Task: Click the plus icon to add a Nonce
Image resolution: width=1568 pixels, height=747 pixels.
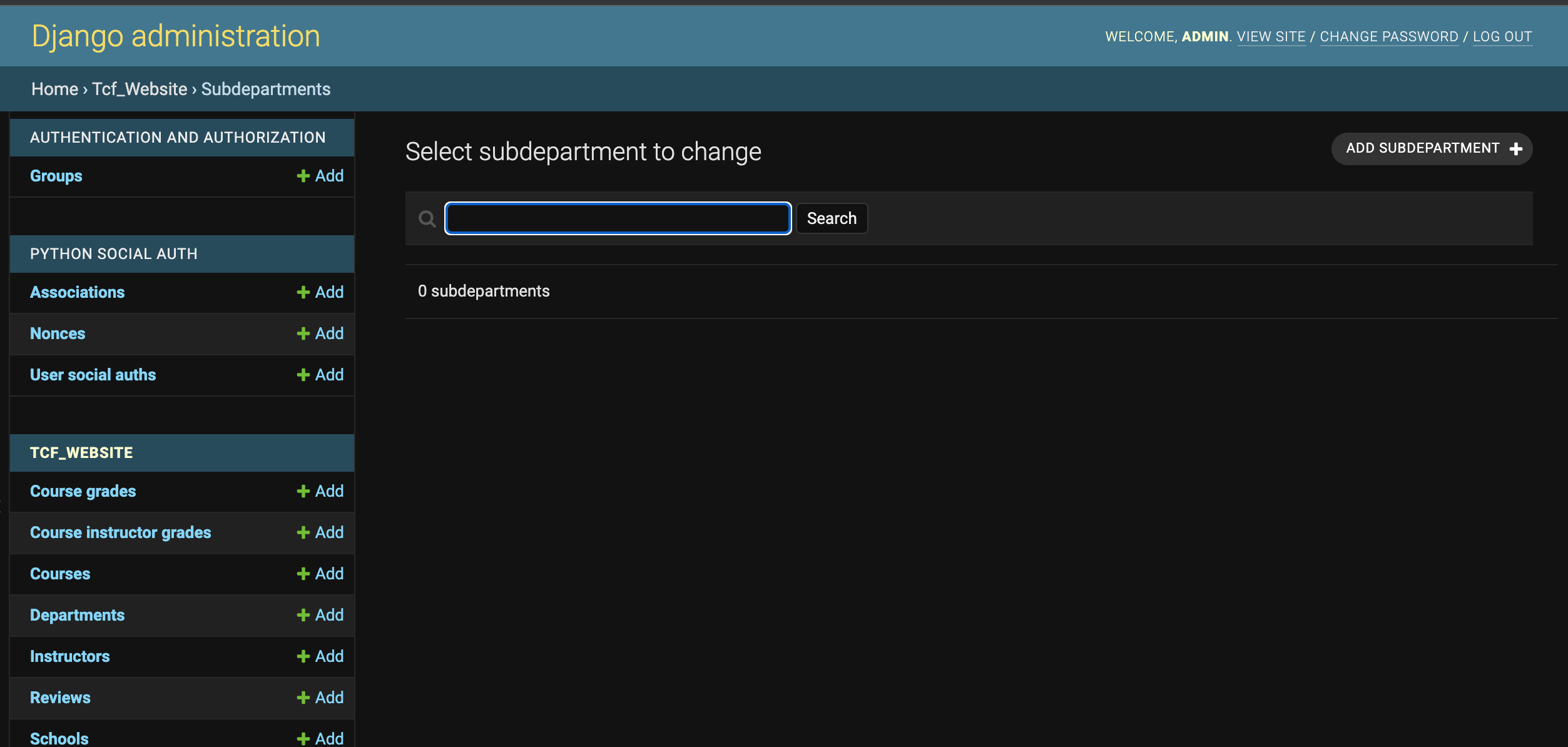Action: click(303, 333)
